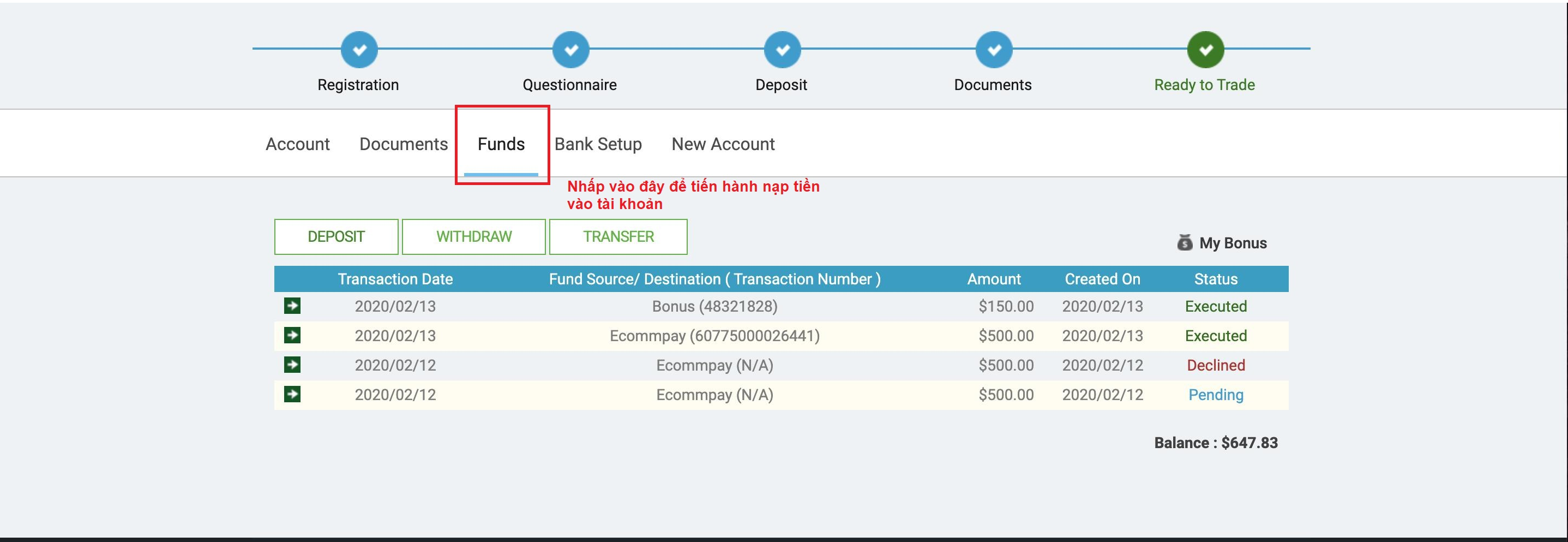
Task: Click Created On date in Pending row
Action: (1102, 395)
